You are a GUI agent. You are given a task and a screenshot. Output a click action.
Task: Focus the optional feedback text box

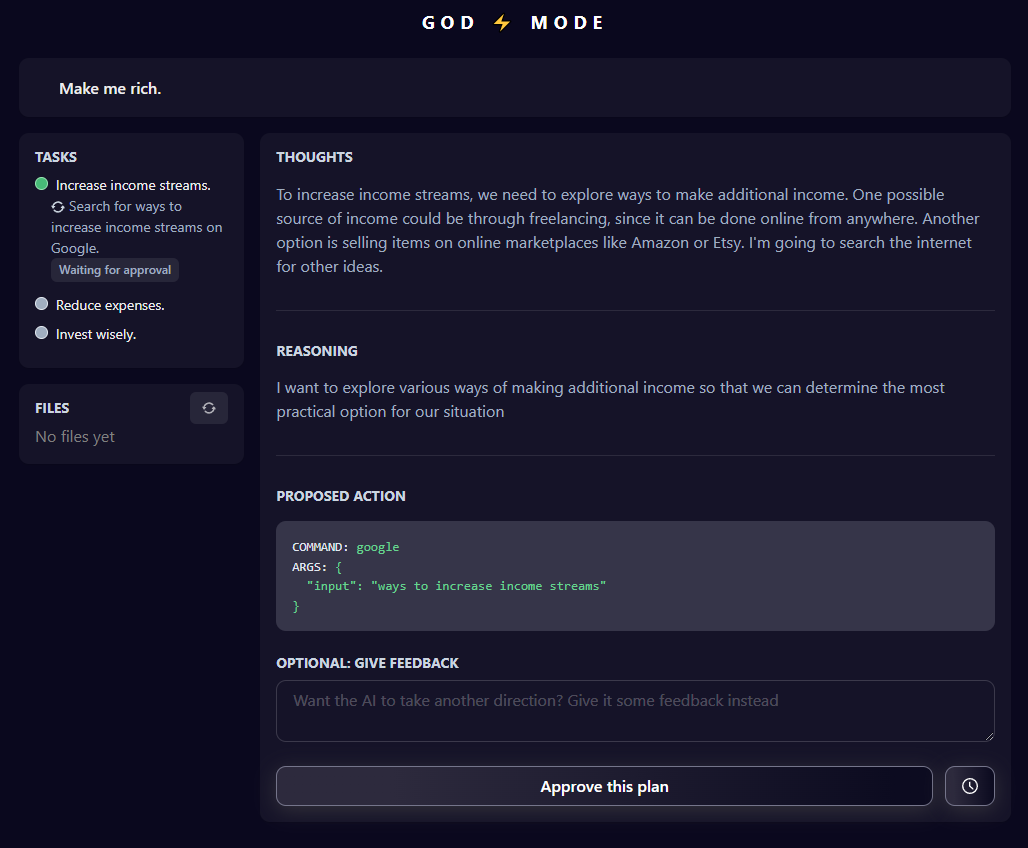(x=635, y=711)
